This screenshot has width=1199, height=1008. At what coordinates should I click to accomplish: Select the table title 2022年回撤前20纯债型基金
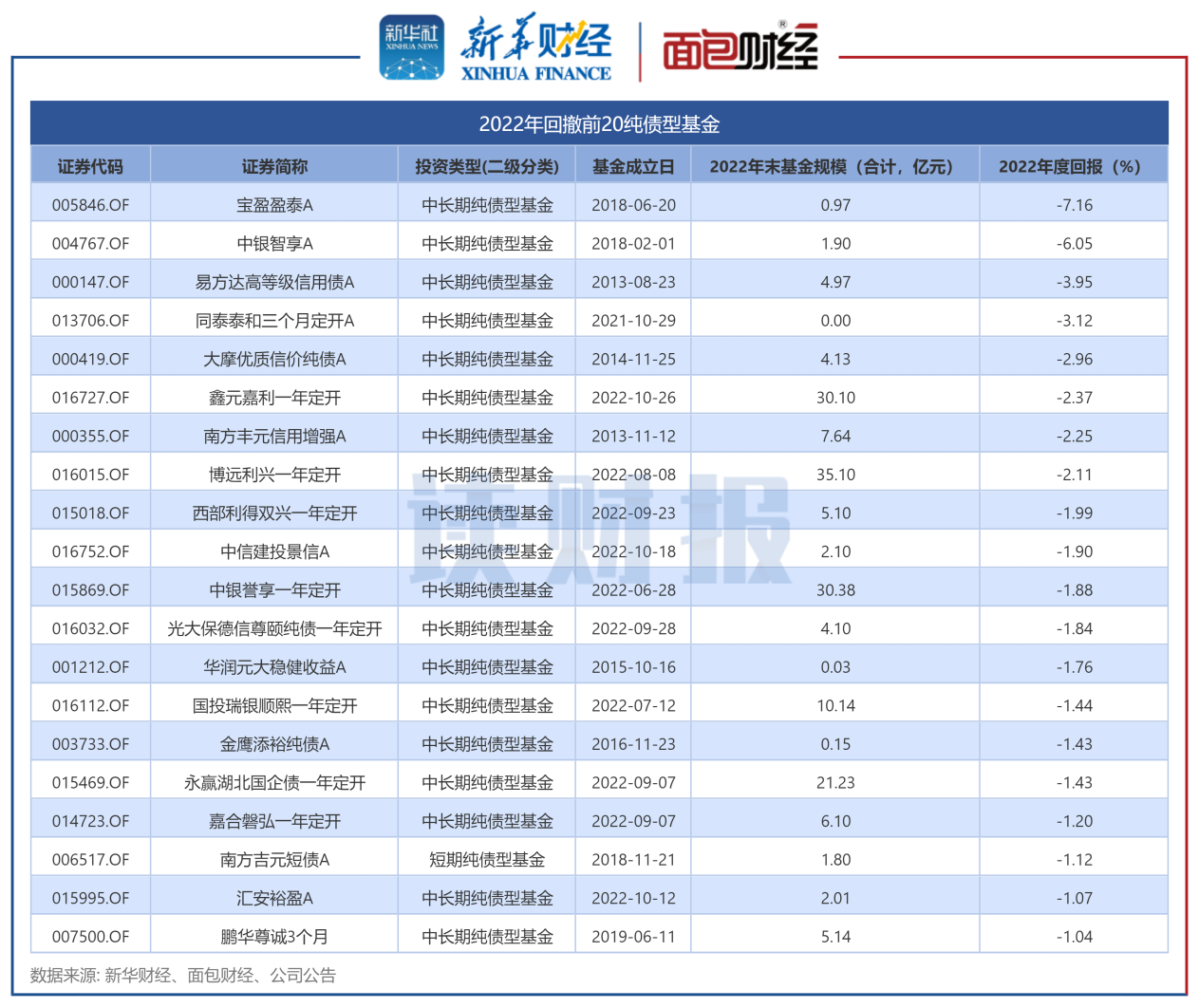coord(599,123)
